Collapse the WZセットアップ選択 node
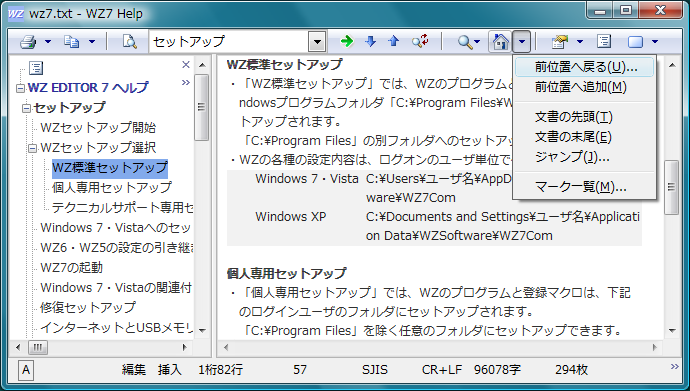Screen dimensions: 690x391 [x=32, y=148]
